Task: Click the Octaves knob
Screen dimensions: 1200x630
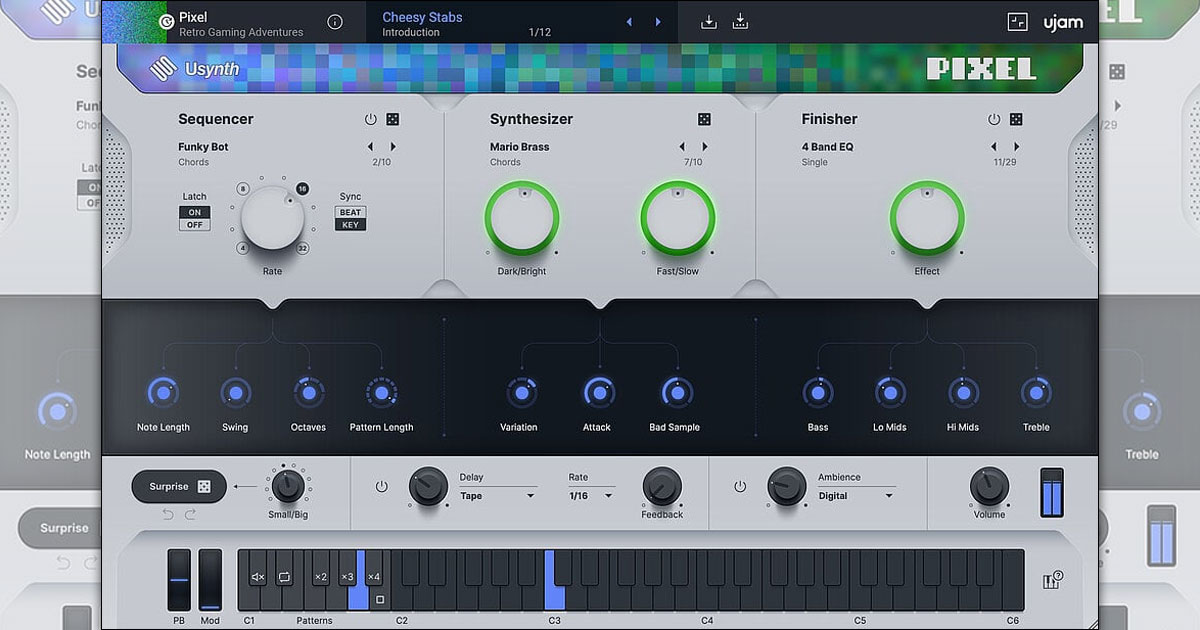Action: (x=308, y=393)
